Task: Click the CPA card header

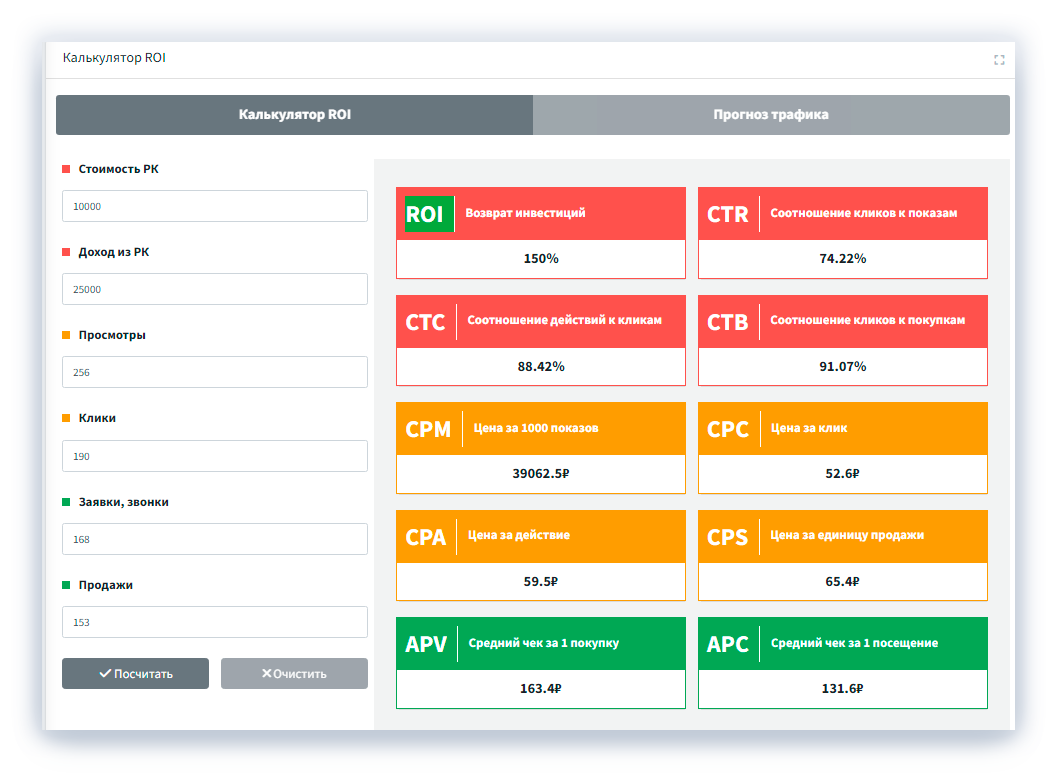Action: click(540, 536)
